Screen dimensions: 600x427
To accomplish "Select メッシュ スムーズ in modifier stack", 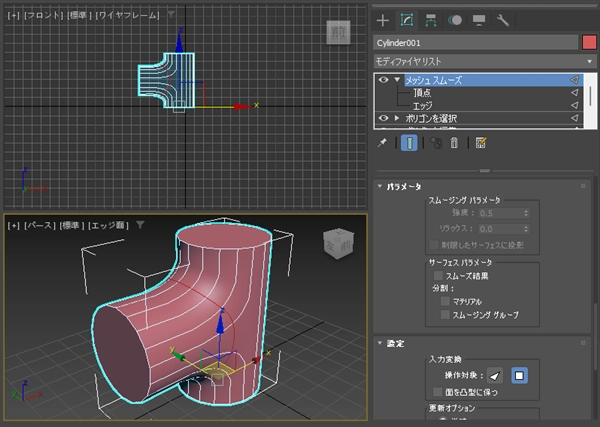I will [434, 80].
